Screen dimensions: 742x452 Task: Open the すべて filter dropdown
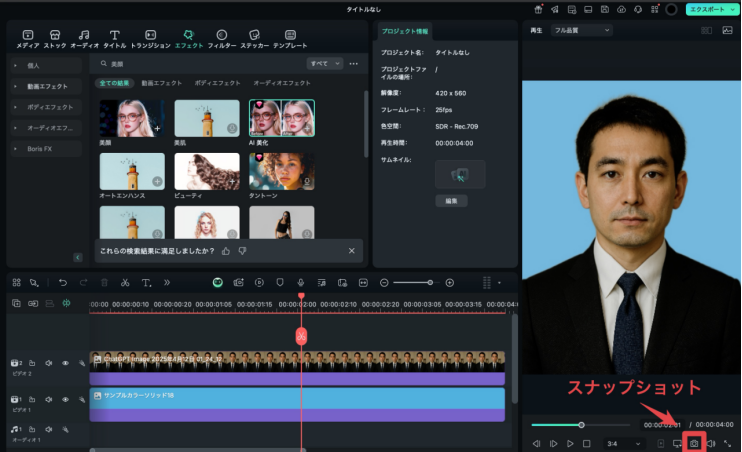pos(324,63)
